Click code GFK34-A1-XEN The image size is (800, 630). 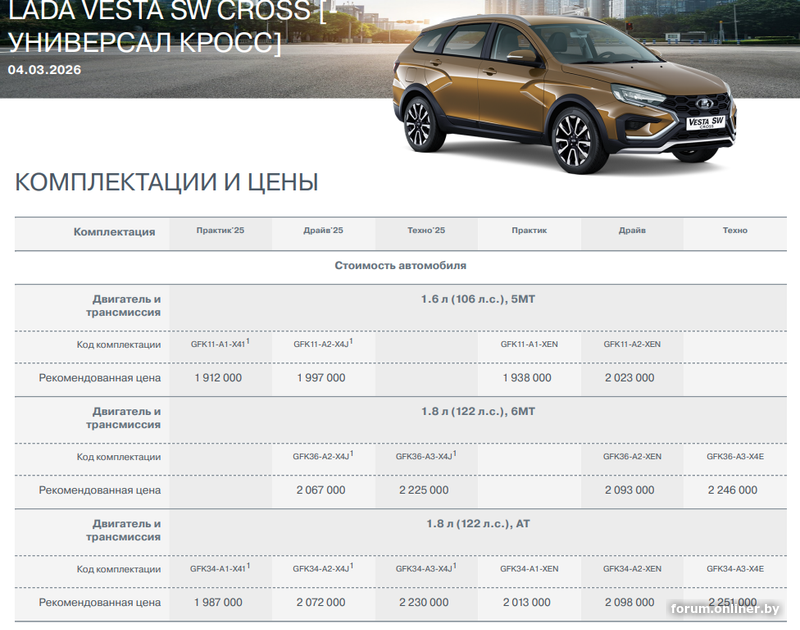point(529,569)
